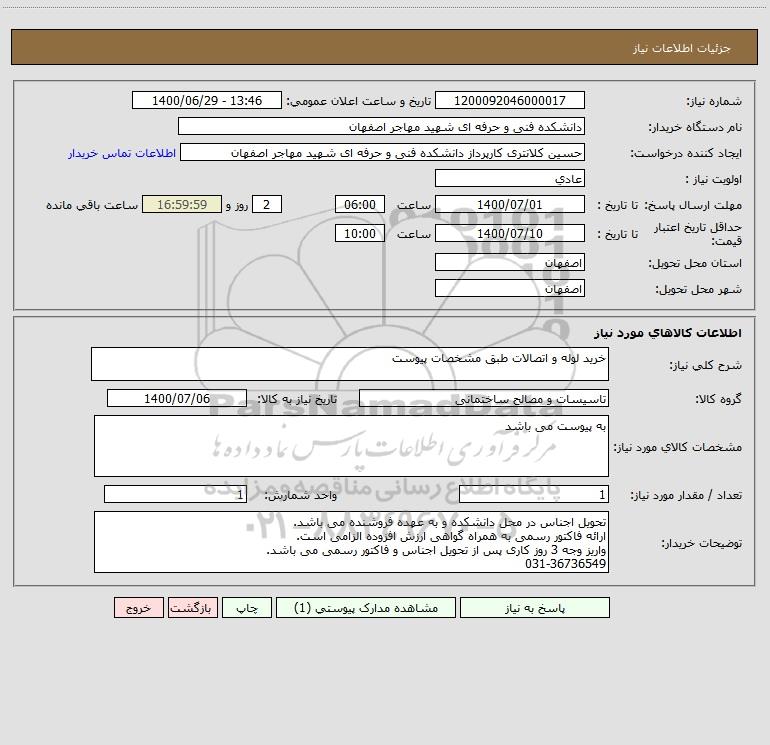Click the quantity field next to تعداد / مقدار مورد نیاز
Viewport: 770px width, 745px height.
[534, 494]
